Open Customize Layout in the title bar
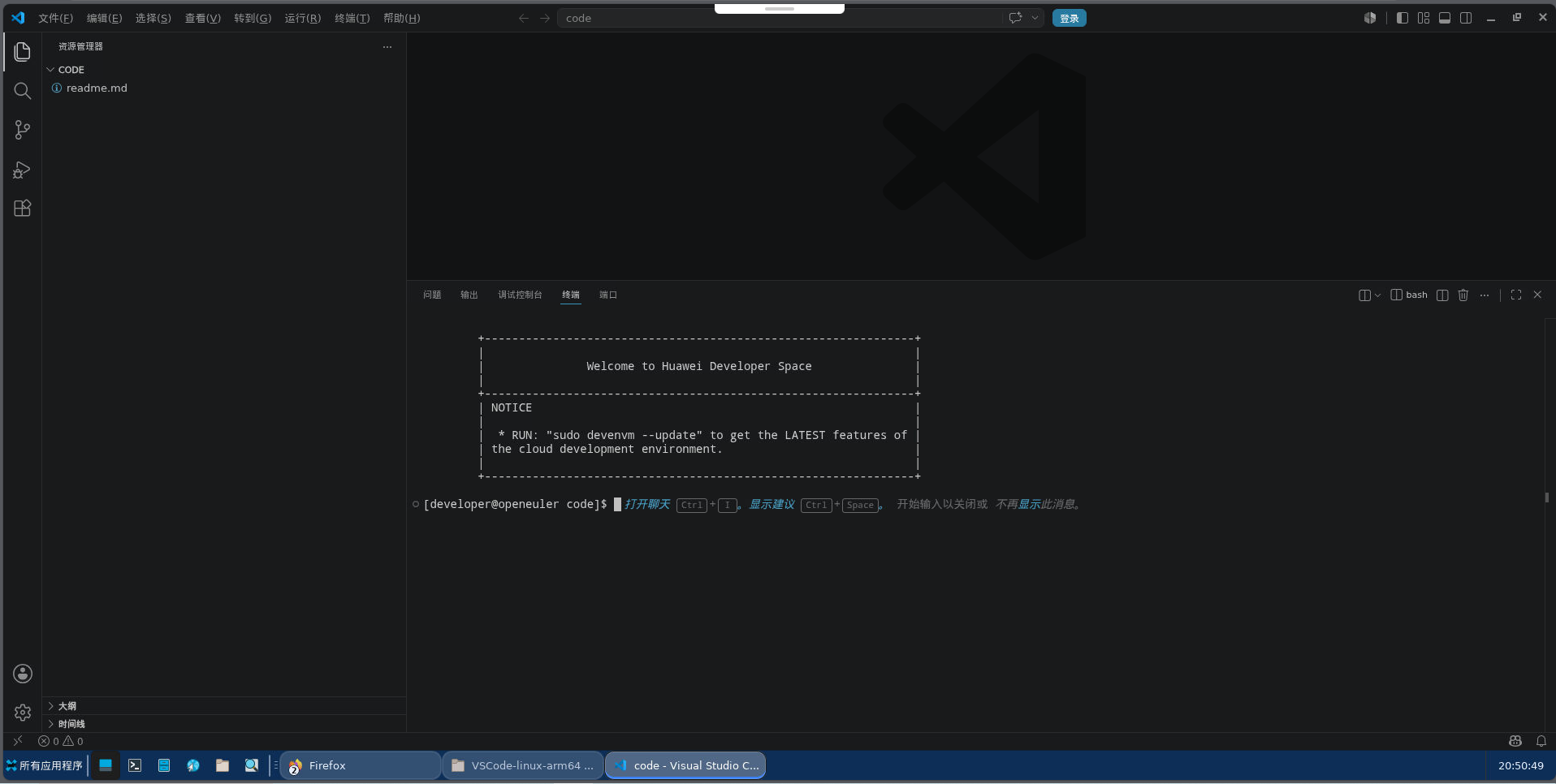The height and width of the screenshot is (784, 1556). click(x=1424, y=18)
